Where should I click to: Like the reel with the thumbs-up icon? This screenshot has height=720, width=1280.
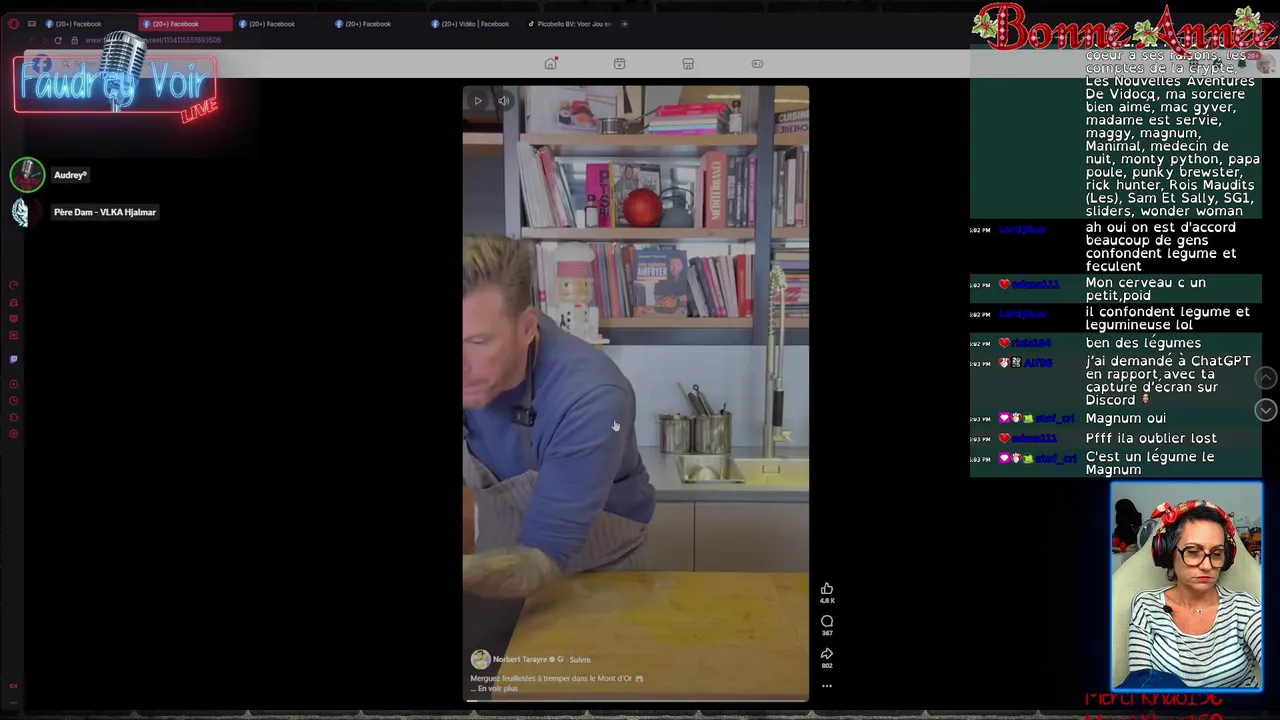[827, 589]
